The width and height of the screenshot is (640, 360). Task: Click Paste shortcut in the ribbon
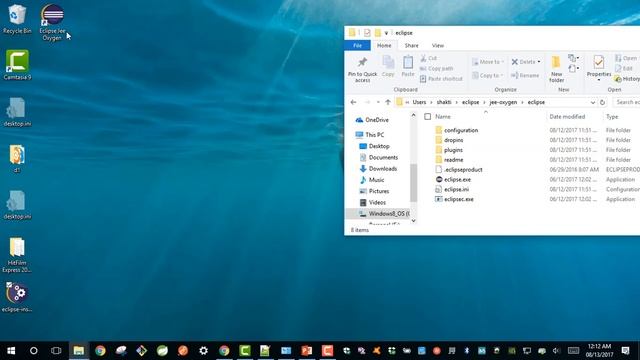(x=441, y=79)
